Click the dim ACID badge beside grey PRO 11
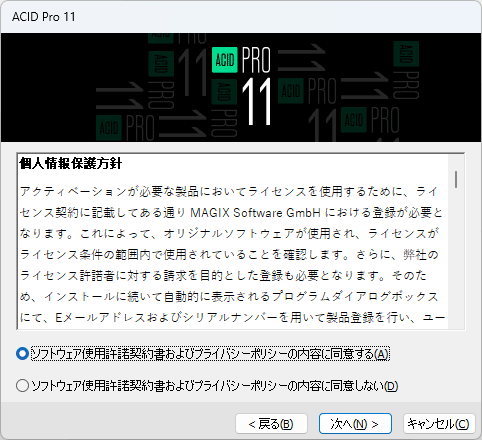Screen dimensions: 482x440 coord(291,91)
